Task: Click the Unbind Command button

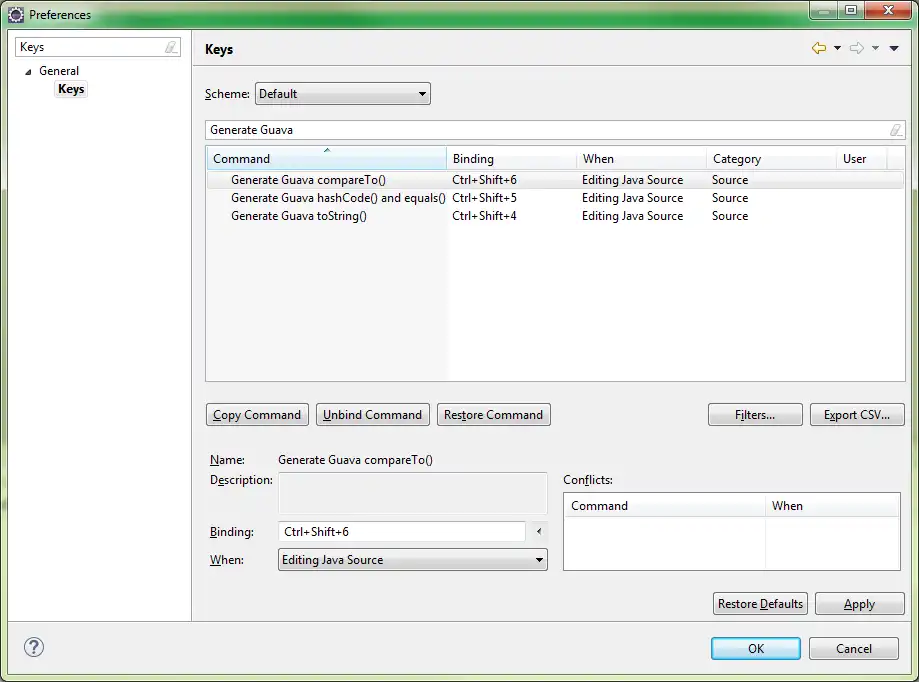Action: coord(373,415)
